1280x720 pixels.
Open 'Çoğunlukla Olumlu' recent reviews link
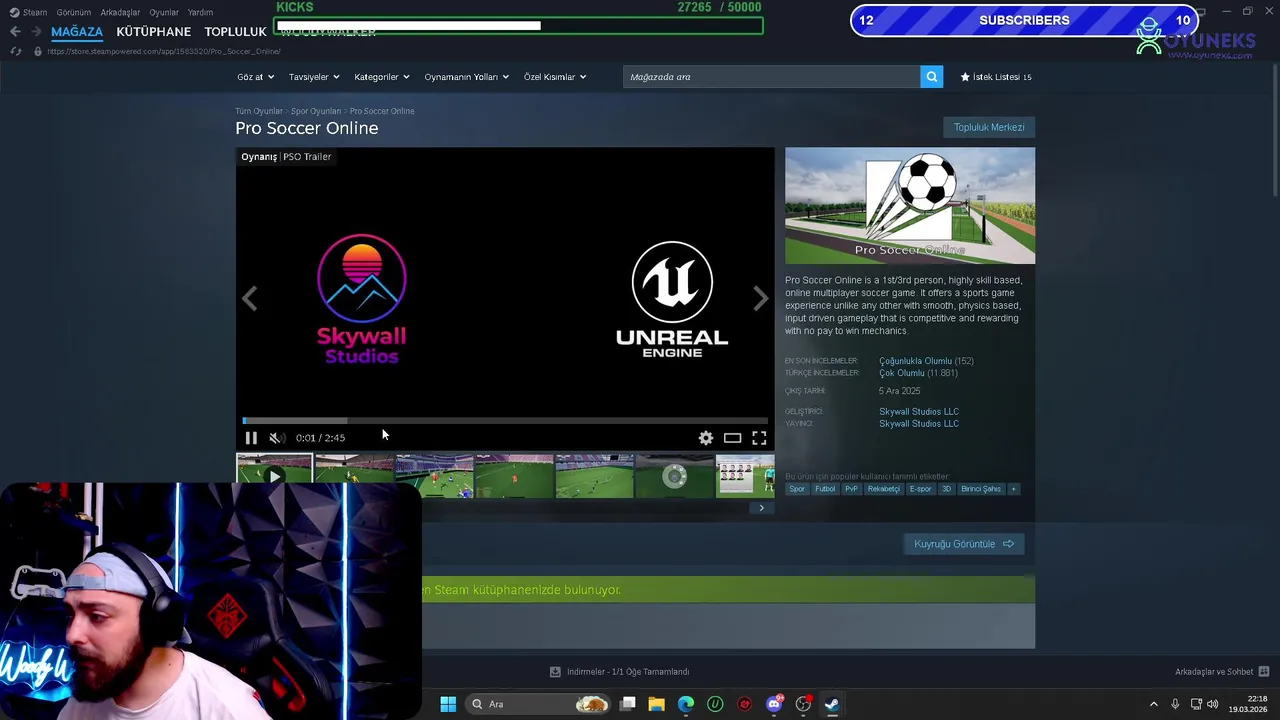click(915, 361)
